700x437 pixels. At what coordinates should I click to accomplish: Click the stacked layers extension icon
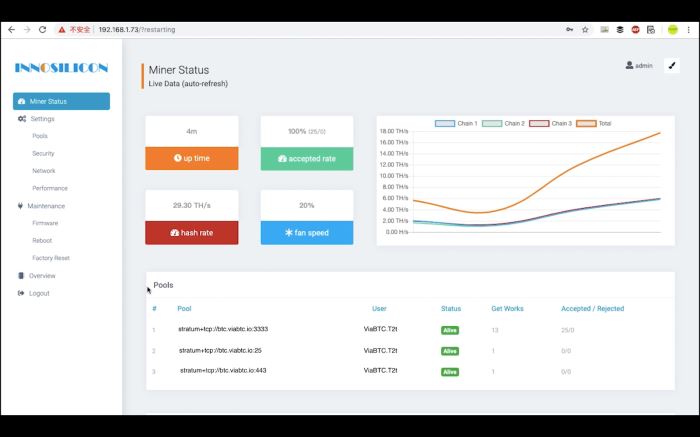[620, 29]
